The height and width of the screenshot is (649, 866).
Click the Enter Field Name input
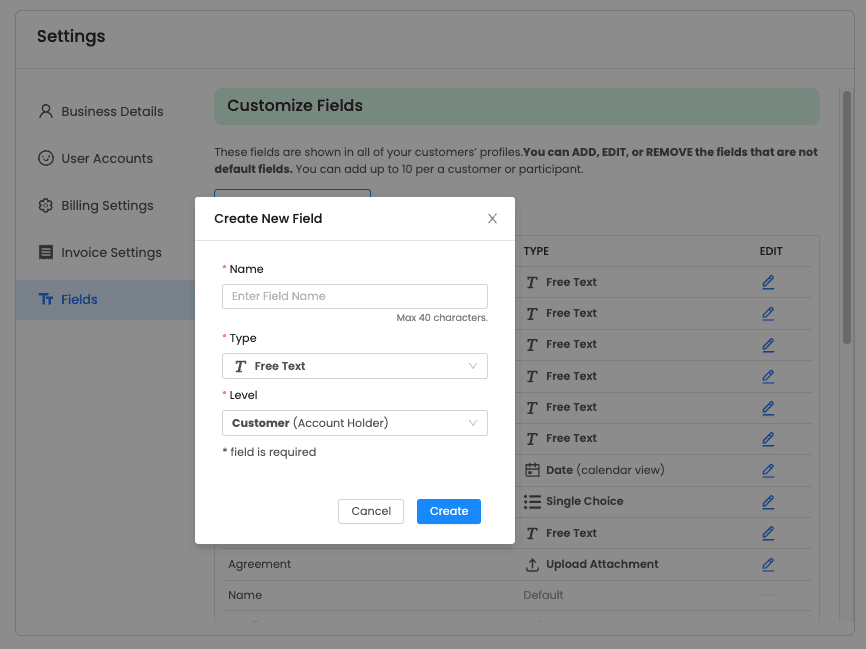[x=355, y=297]
